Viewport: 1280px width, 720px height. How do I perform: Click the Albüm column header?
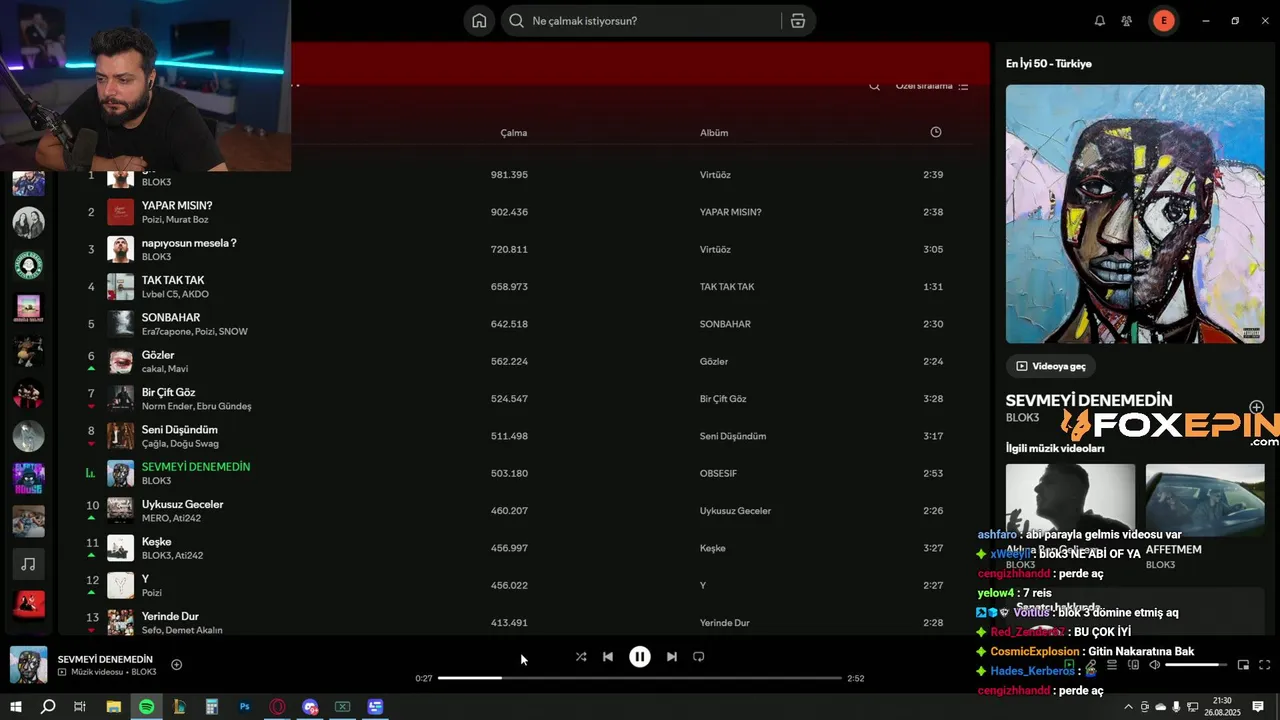coord(714,133)
